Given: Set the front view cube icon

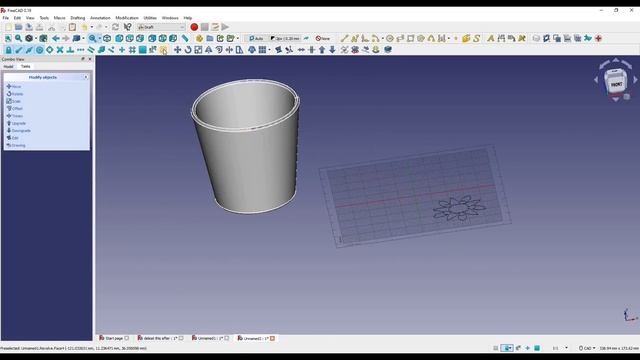Looking at the screenshot, I should click(119, 38).
